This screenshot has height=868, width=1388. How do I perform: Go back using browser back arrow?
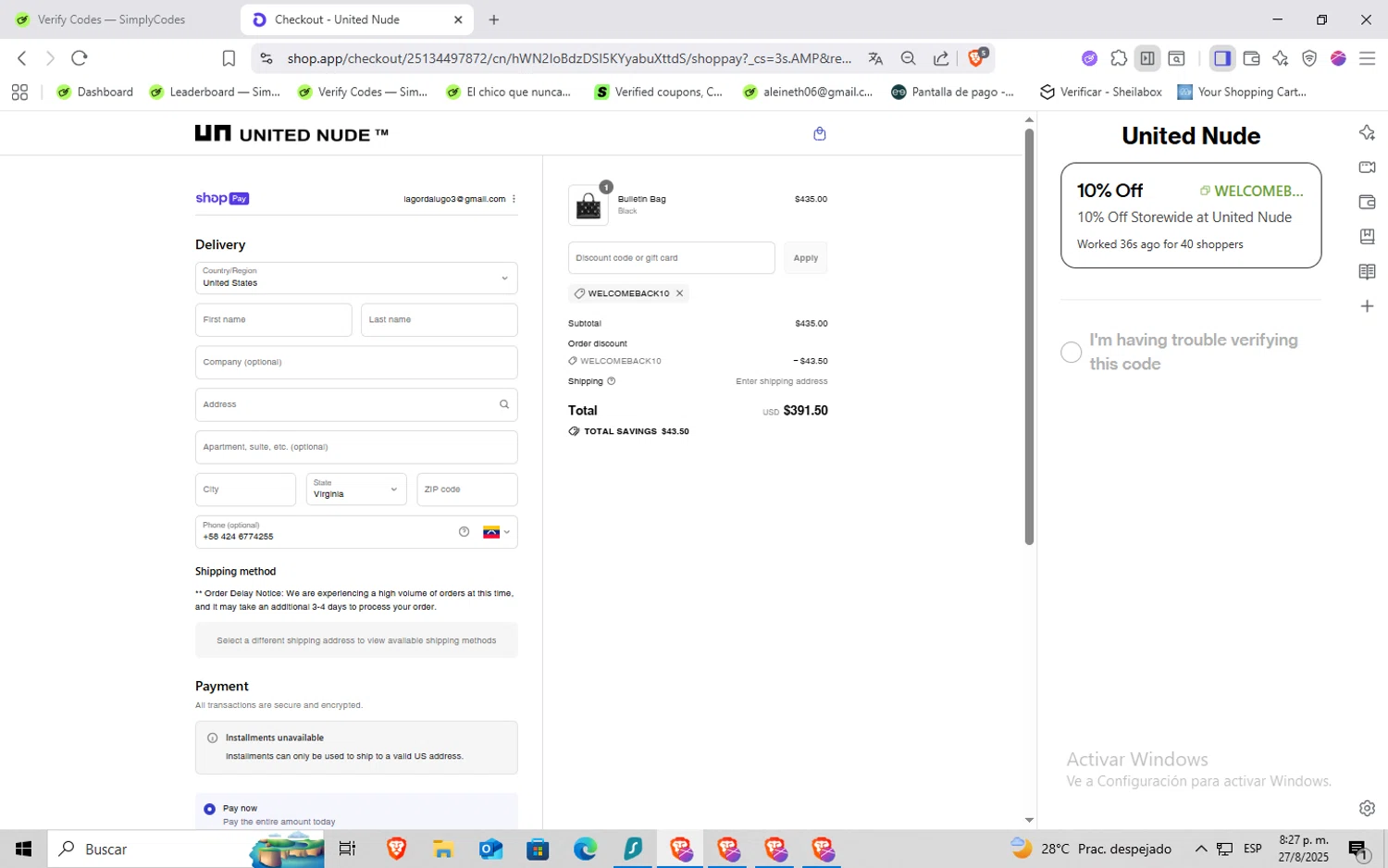point(22,58)
